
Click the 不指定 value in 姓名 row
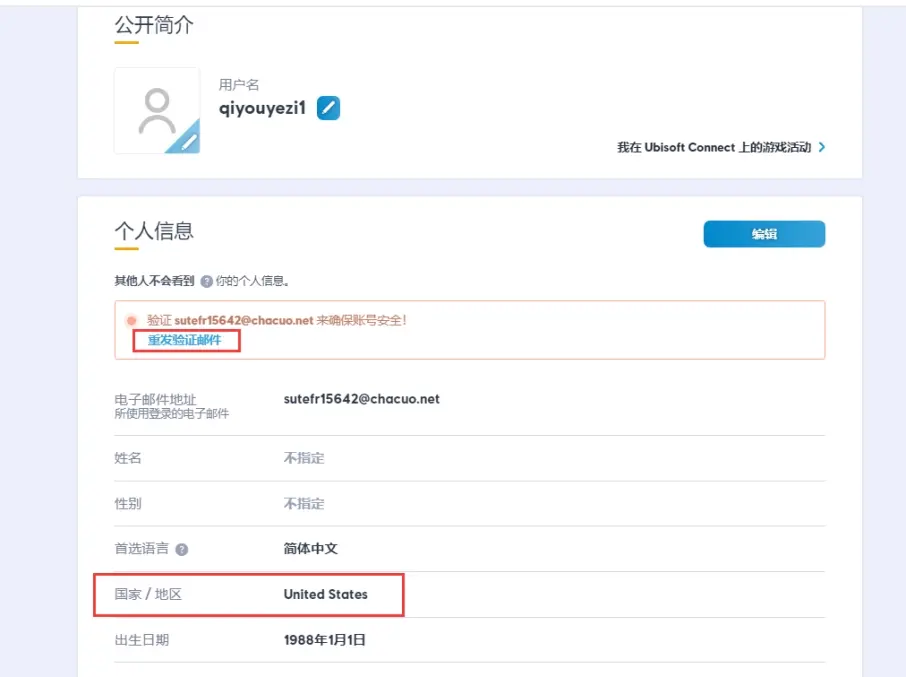click(x=304, y=458)
